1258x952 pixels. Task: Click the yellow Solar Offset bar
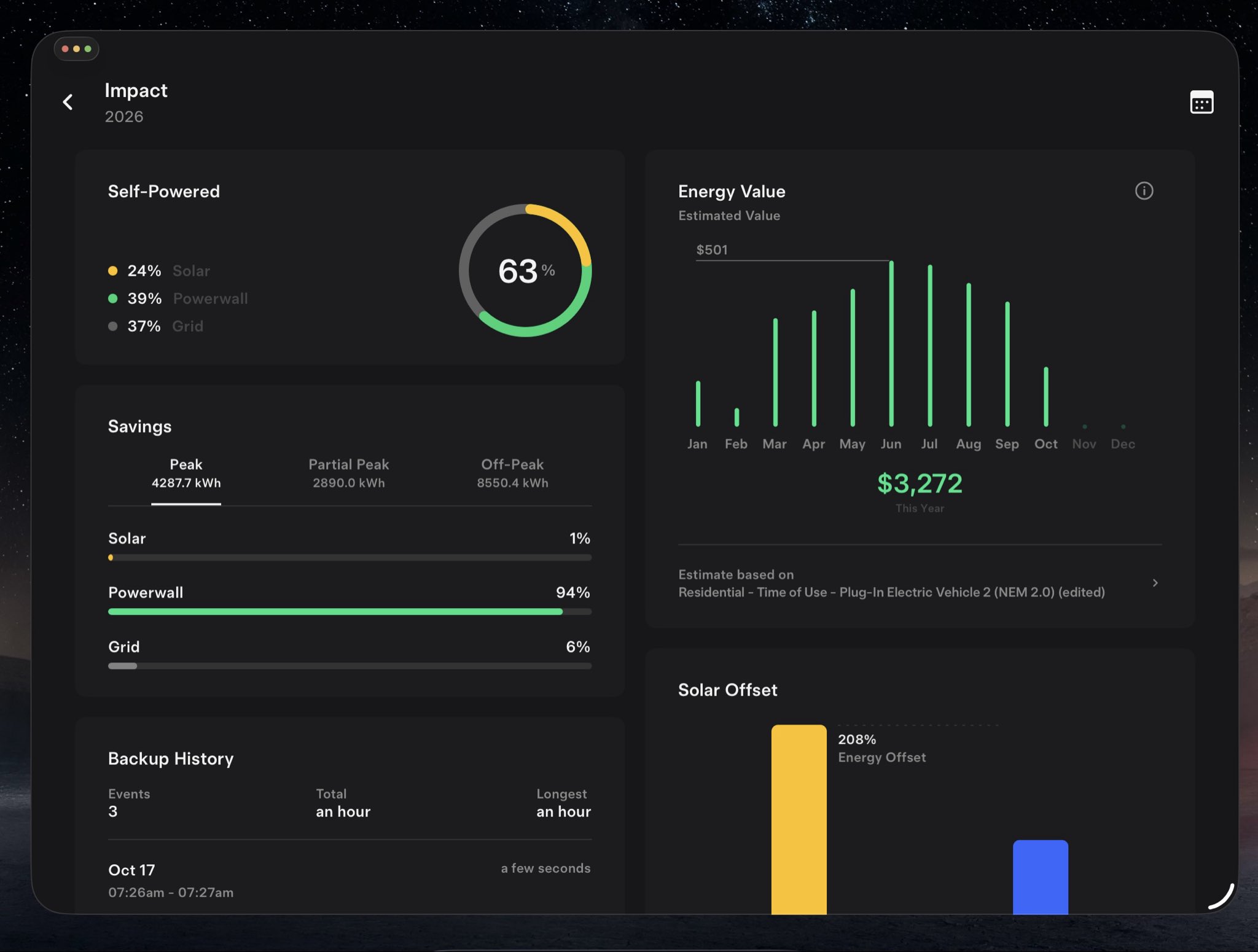[799, 819]
